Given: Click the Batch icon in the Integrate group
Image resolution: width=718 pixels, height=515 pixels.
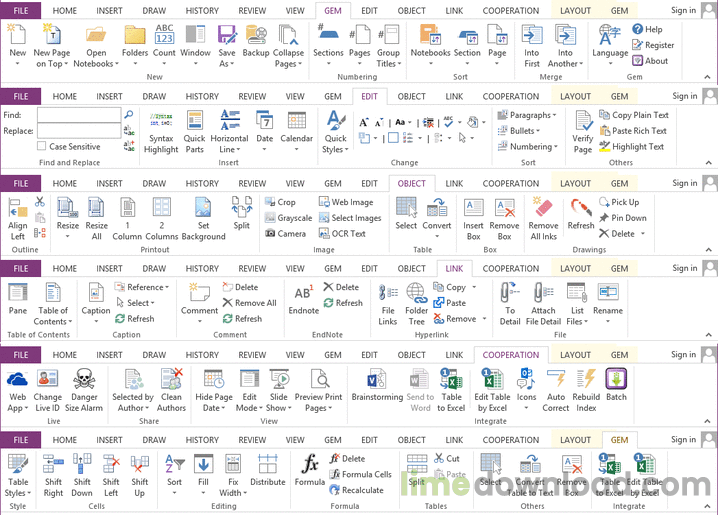Looking at the screenshot, I should 616,379.
